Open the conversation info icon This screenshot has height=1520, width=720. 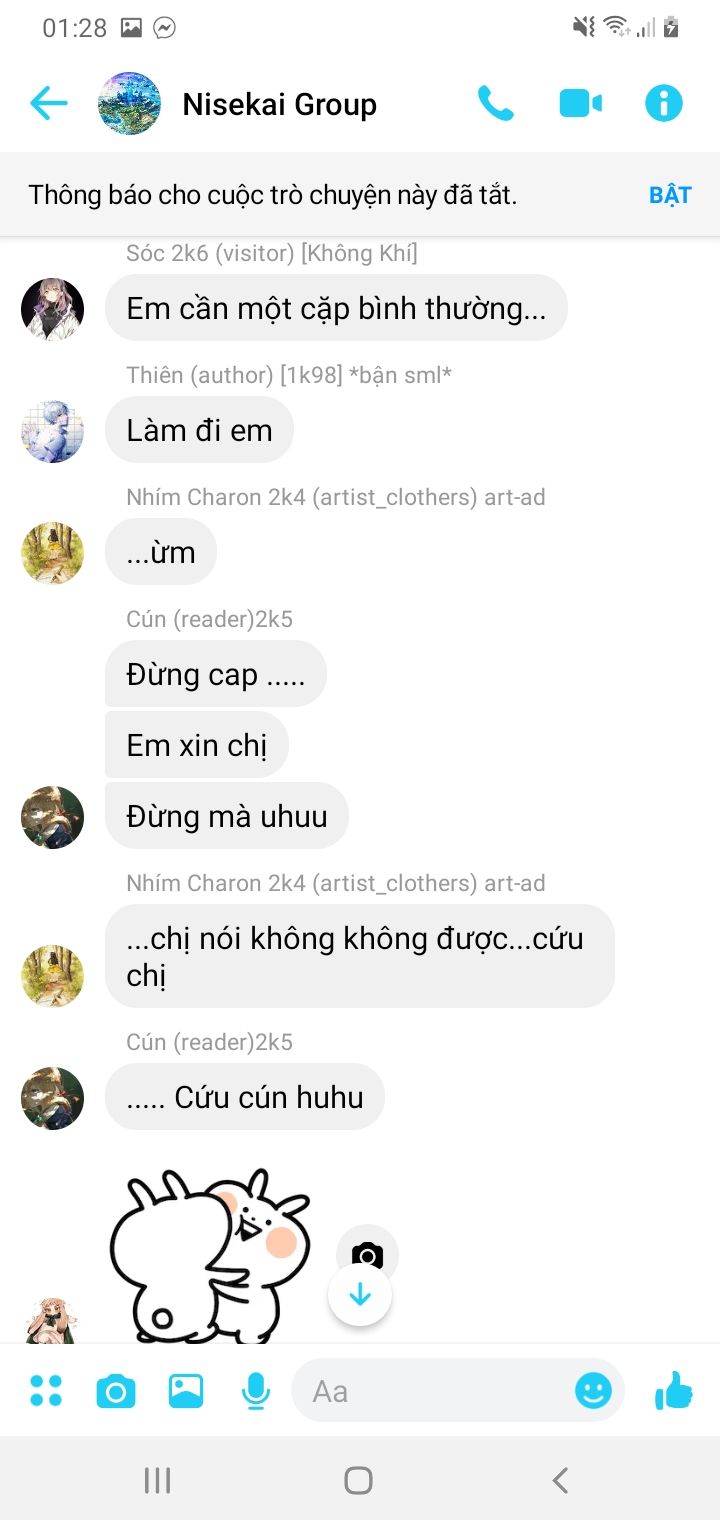(x=663, y=103)
